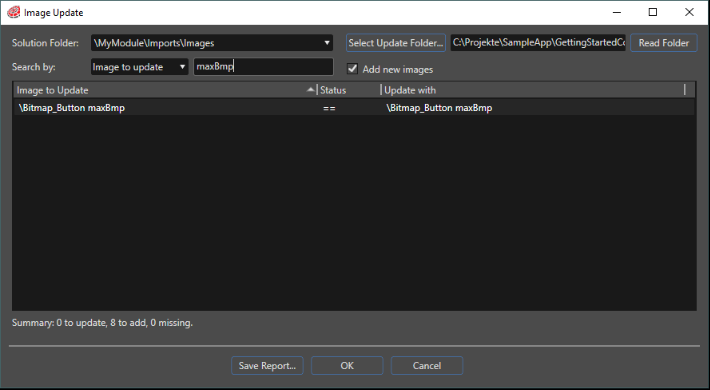Click the == status cell in the row
This screenshot has height=390, width=710.
click(329, 108)
